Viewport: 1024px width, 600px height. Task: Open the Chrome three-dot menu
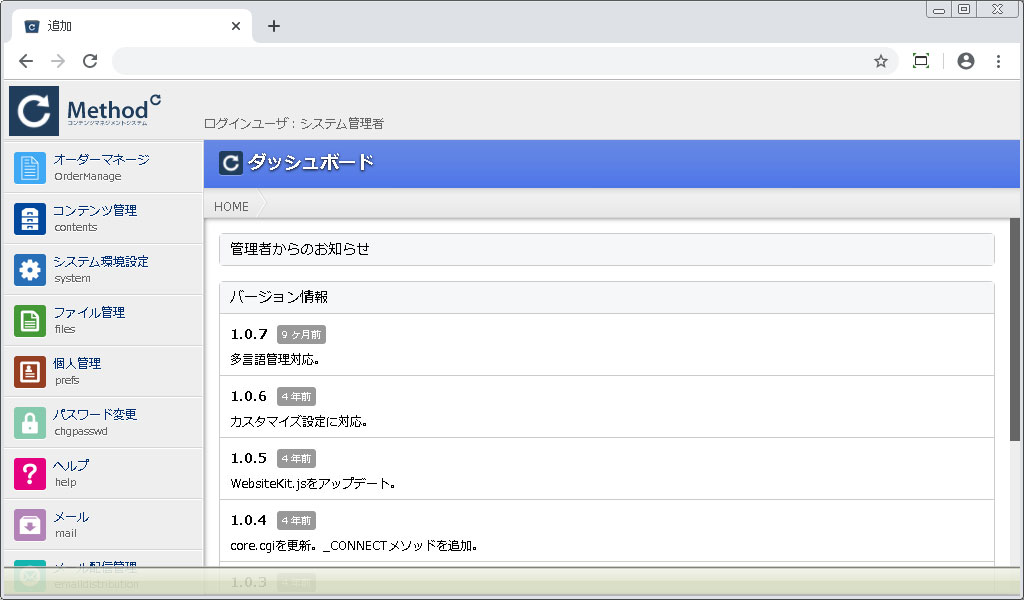point(998,61)
